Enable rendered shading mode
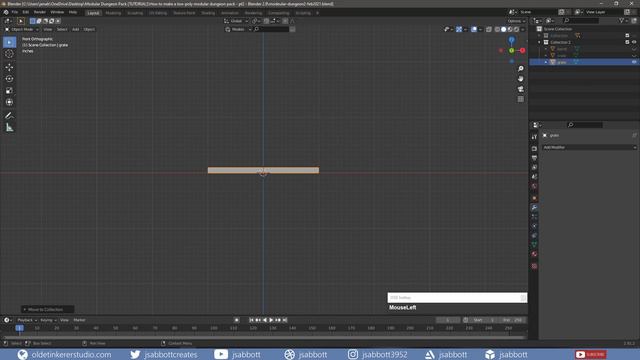The height and width of the screenshot is (360, 640). [x=516, y=29]
